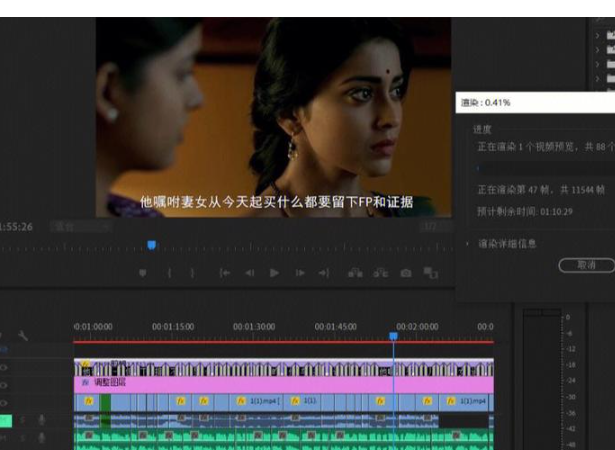Screen dimensions: 615x450
Task: Toggle eye visibility for the 1(1).mp4 track
Action: click(x=3, y=401)
